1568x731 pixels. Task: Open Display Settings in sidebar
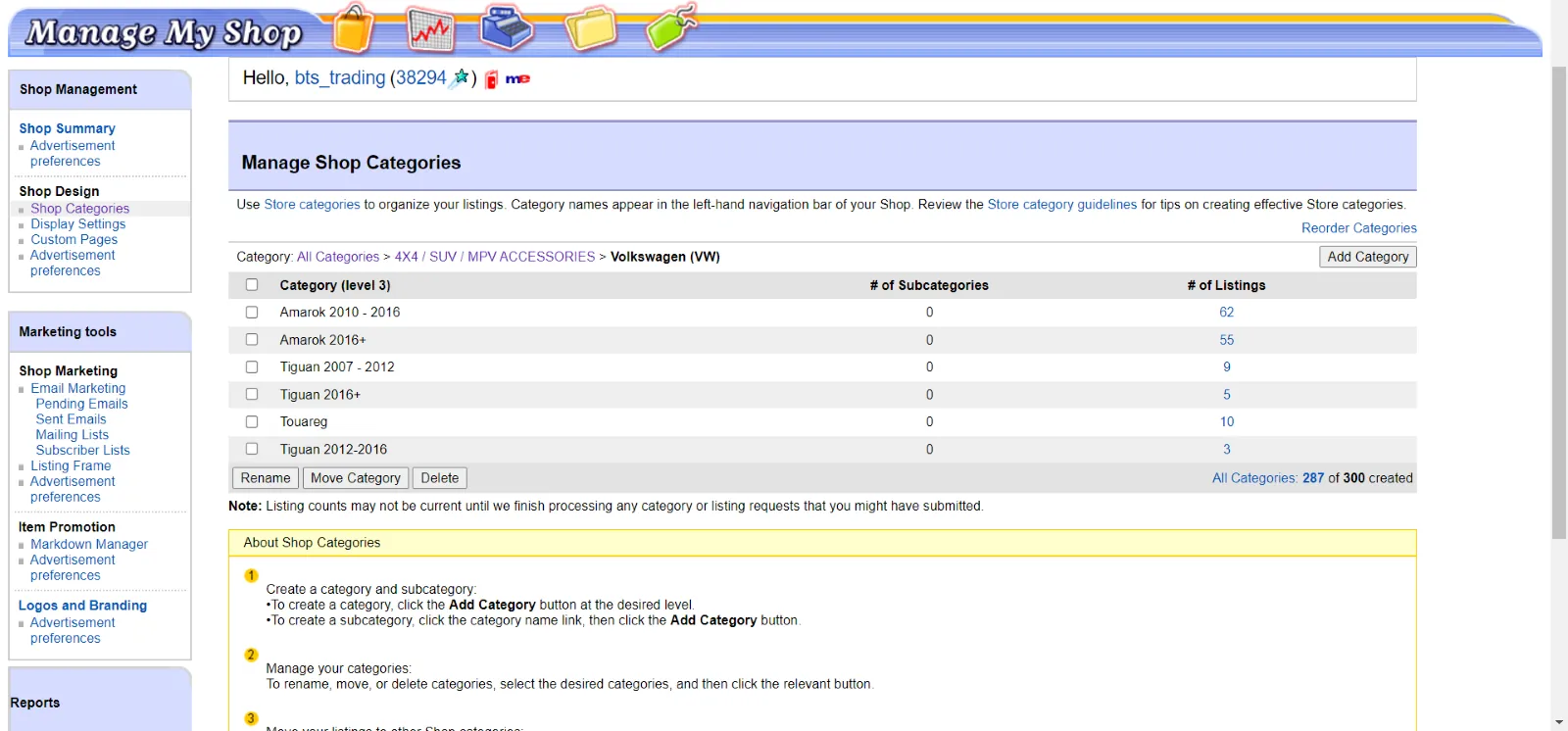77,224
